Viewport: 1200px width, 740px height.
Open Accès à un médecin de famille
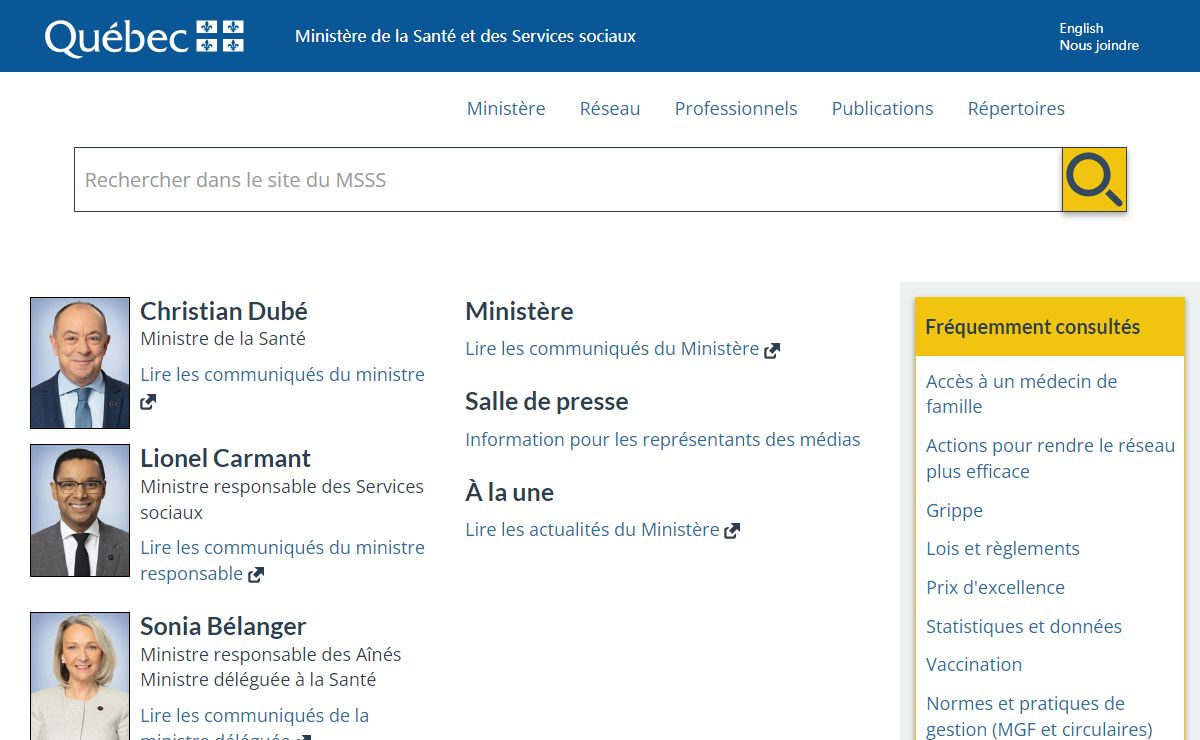point(1021,393)
